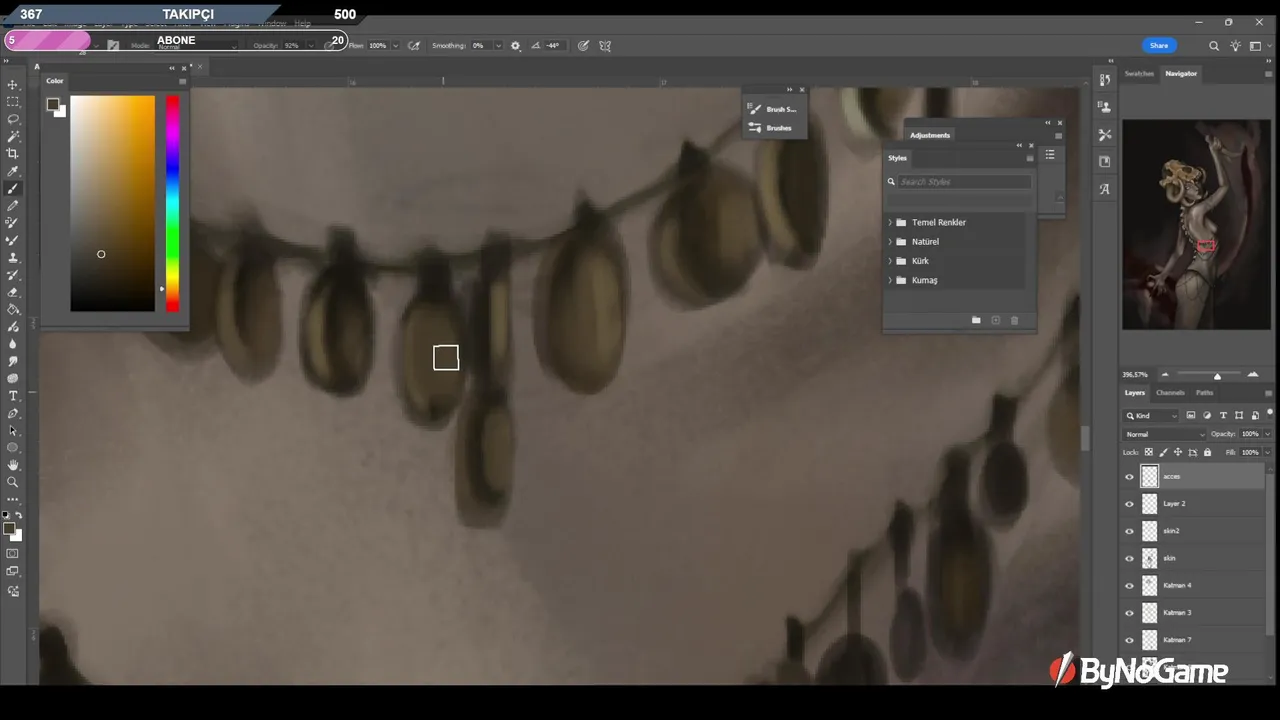1280x720 pixels.
Task: Hide the Katman 3 layer
Action: (1130, 612)
